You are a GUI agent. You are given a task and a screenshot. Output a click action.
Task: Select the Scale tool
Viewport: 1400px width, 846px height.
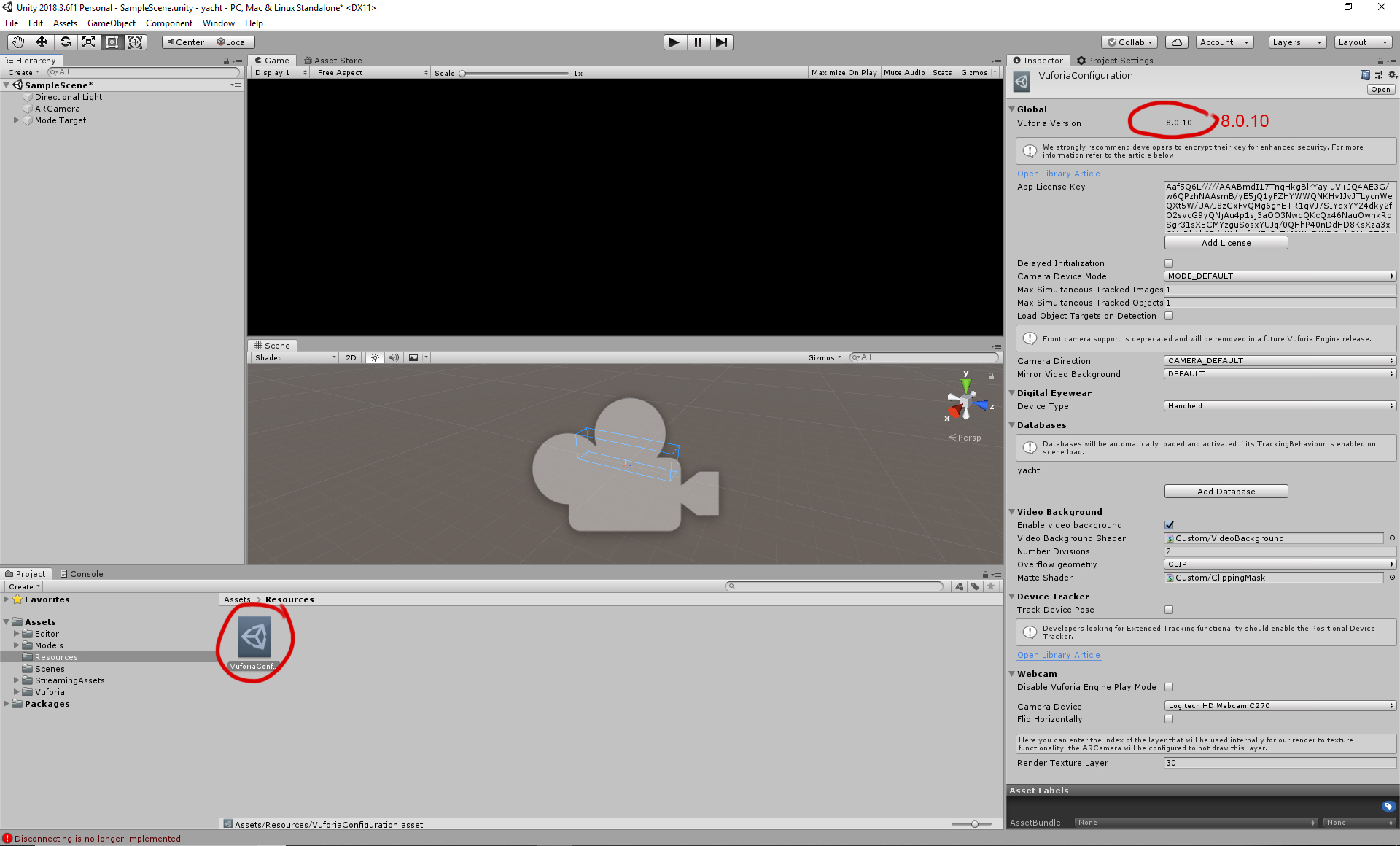pos(88,42)
